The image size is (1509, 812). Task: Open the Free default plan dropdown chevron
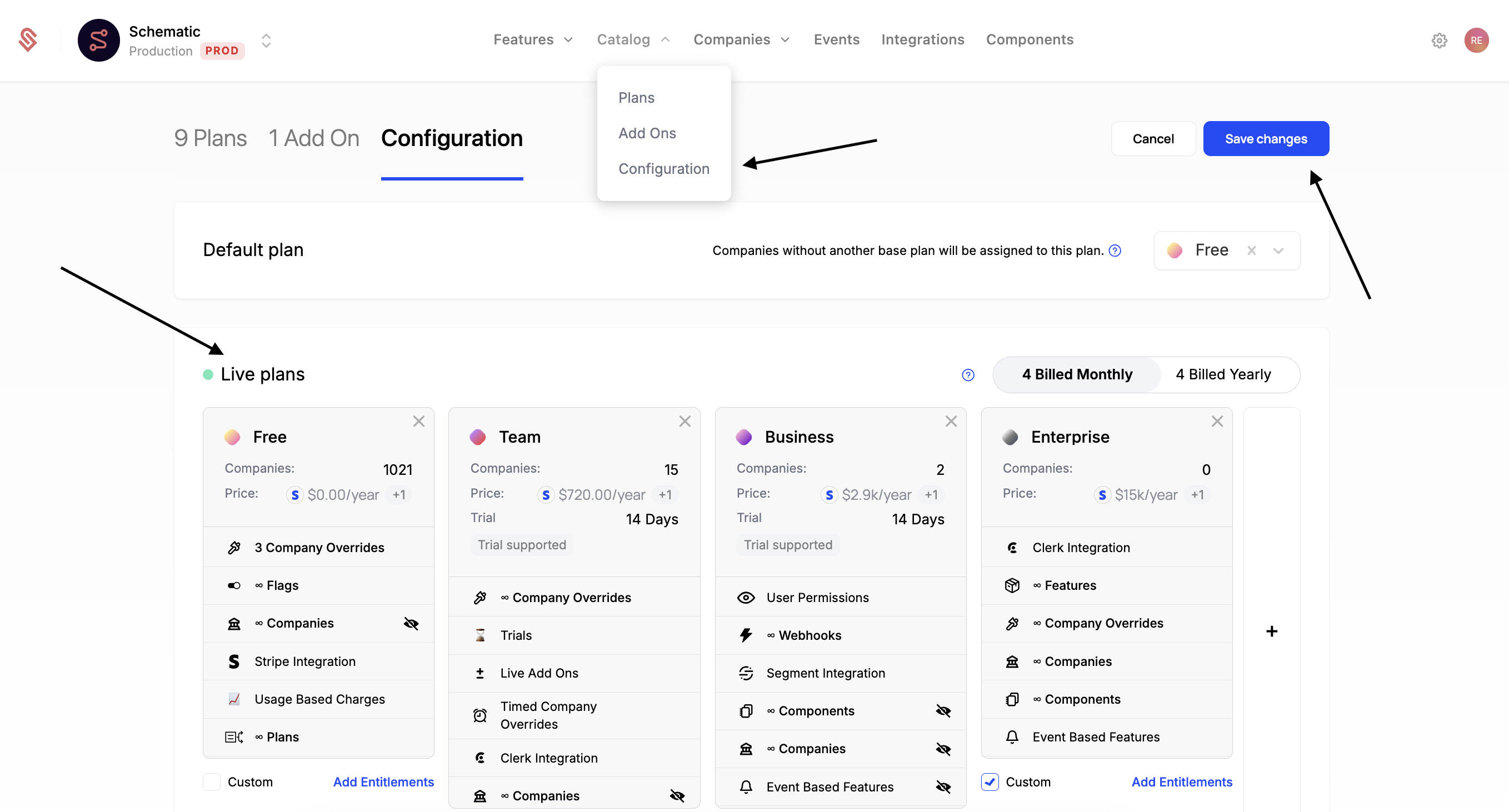(x=1279, y=250)
